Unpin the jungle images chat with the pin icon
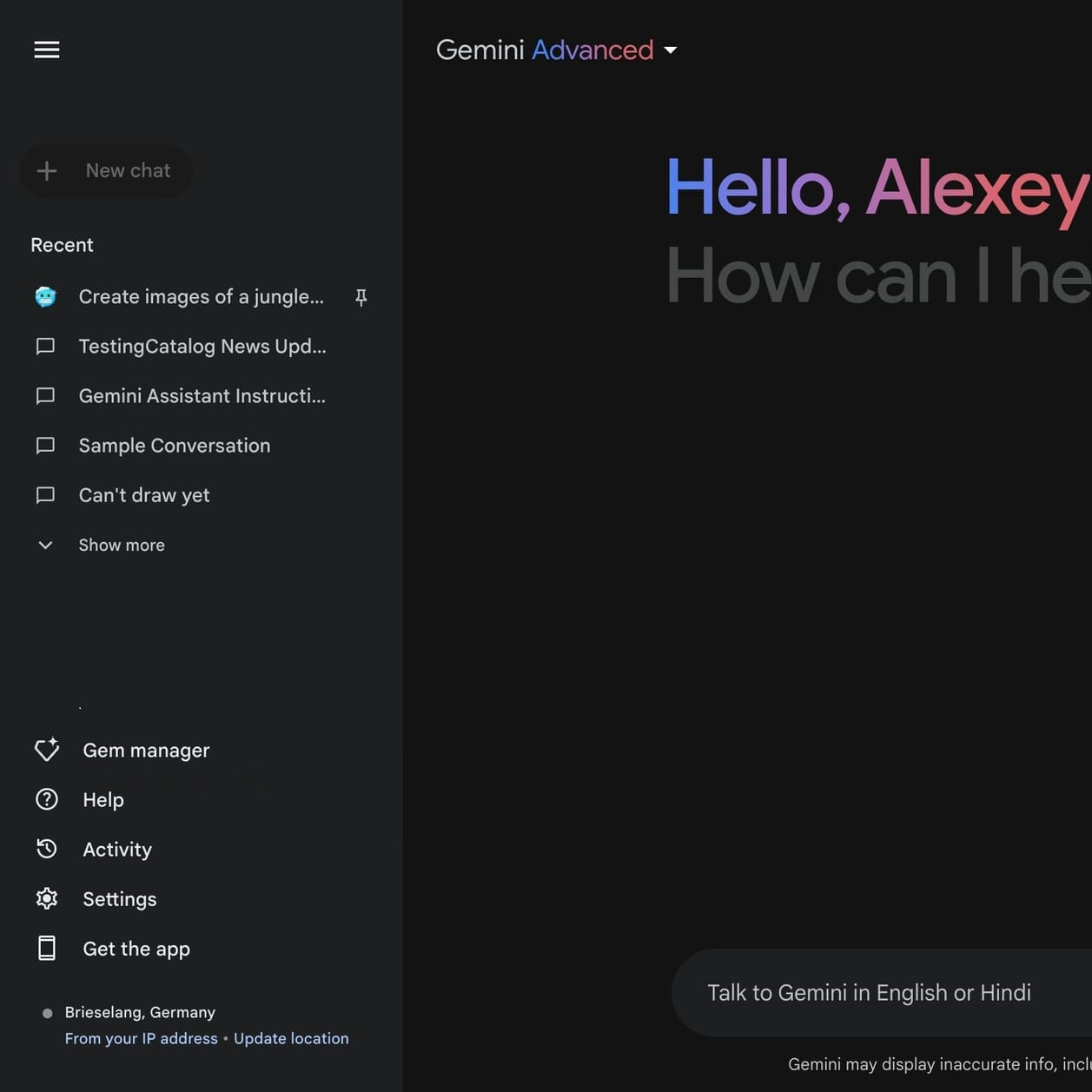This screenshot has height=1092, width=1092. point(361,297)
